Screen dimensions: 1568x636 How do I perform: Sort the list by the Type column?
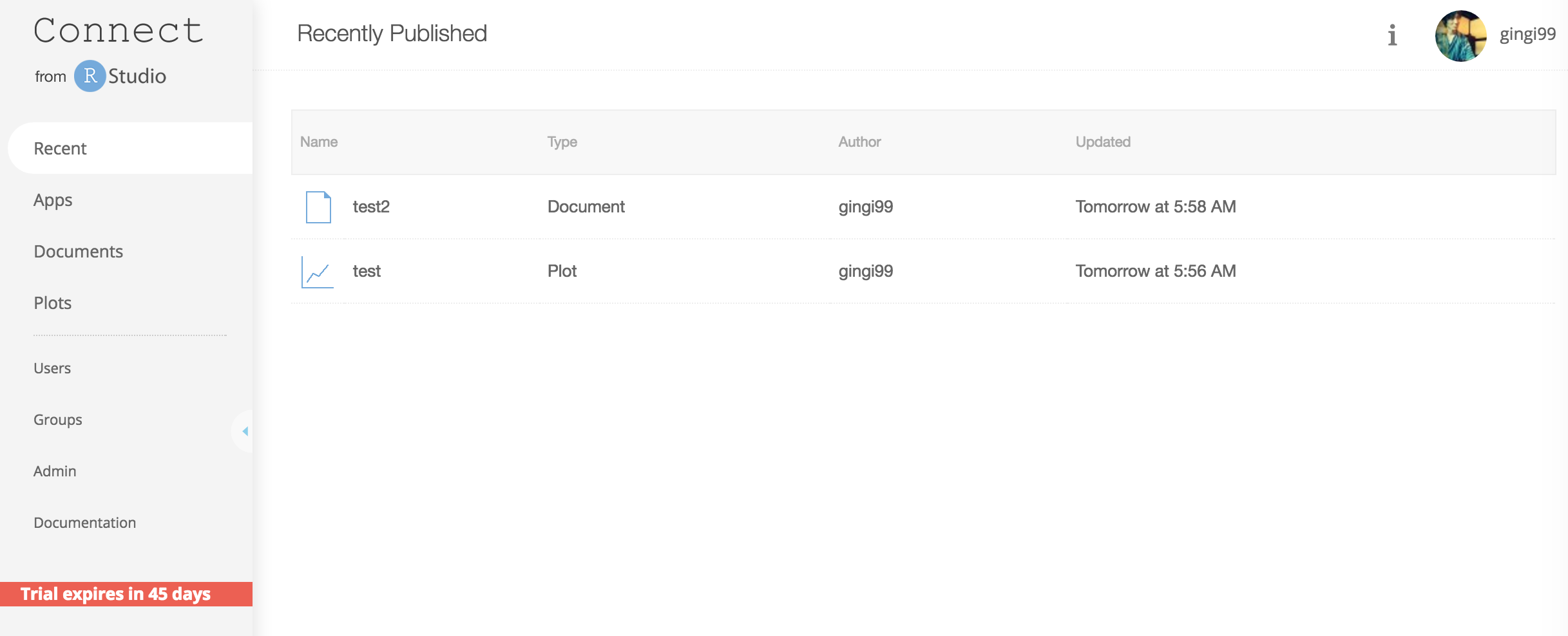[561, 142]
